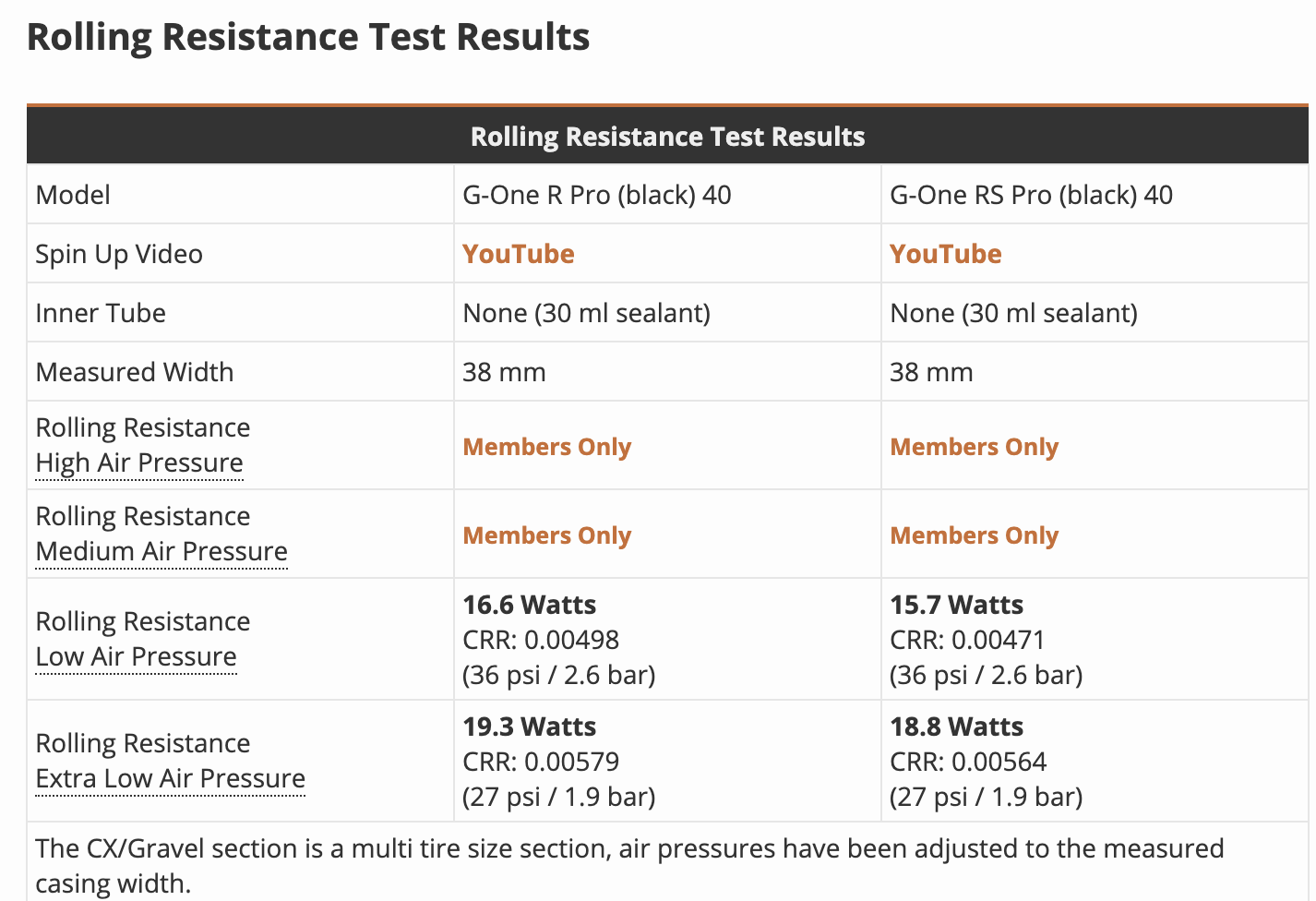Click Members Only for RS Pro high pressure
This screenshot has height=901, width=1316.
(x=974, y=447)
